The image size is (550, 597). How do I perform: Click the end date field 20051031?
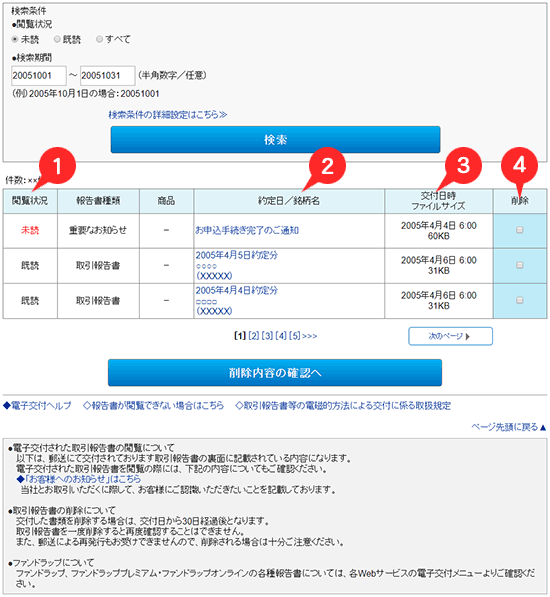click(107, 75)
